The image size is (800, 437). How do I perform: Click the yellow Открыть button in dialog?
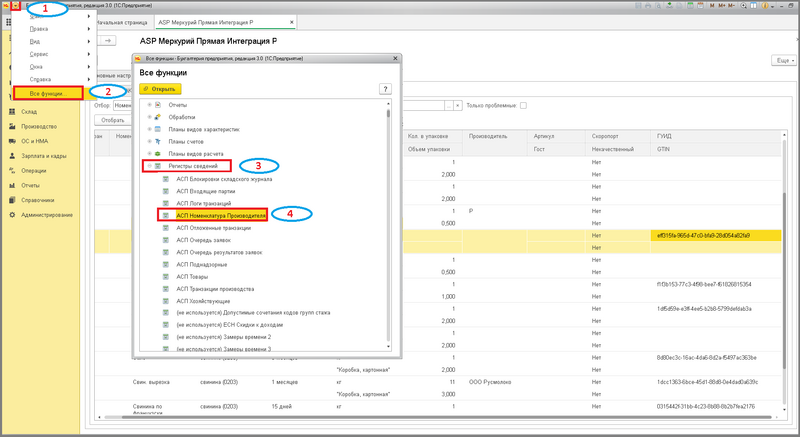160,89
